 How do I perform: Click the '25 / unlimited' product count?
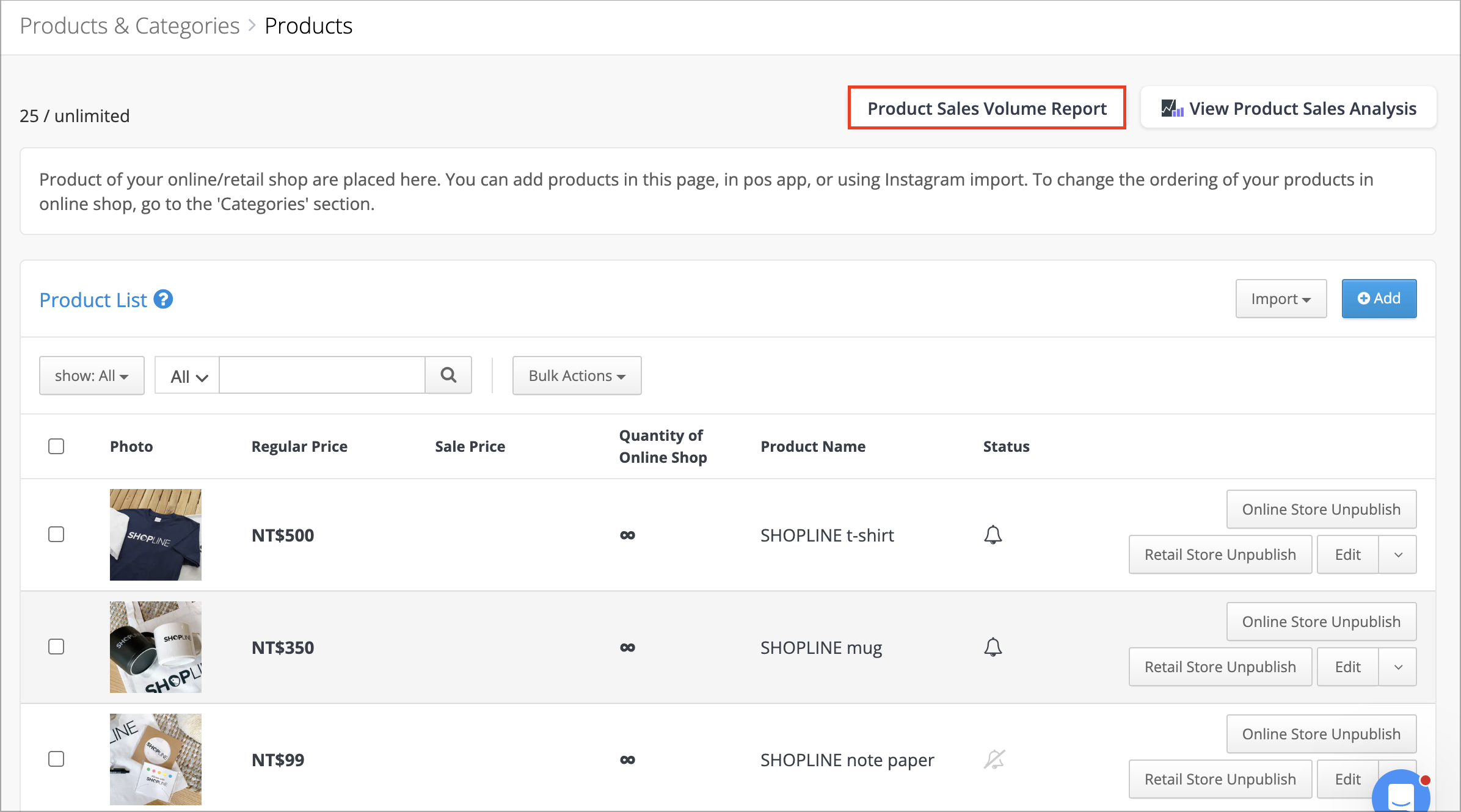tap(75, 116)
